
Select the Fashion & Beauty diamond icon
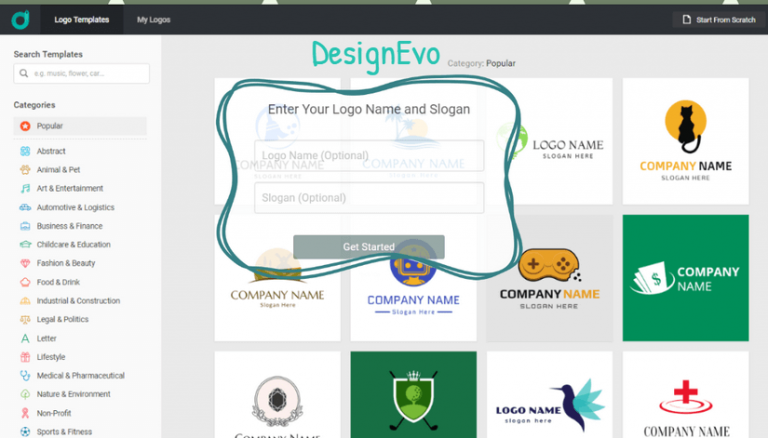coord(24,263)
